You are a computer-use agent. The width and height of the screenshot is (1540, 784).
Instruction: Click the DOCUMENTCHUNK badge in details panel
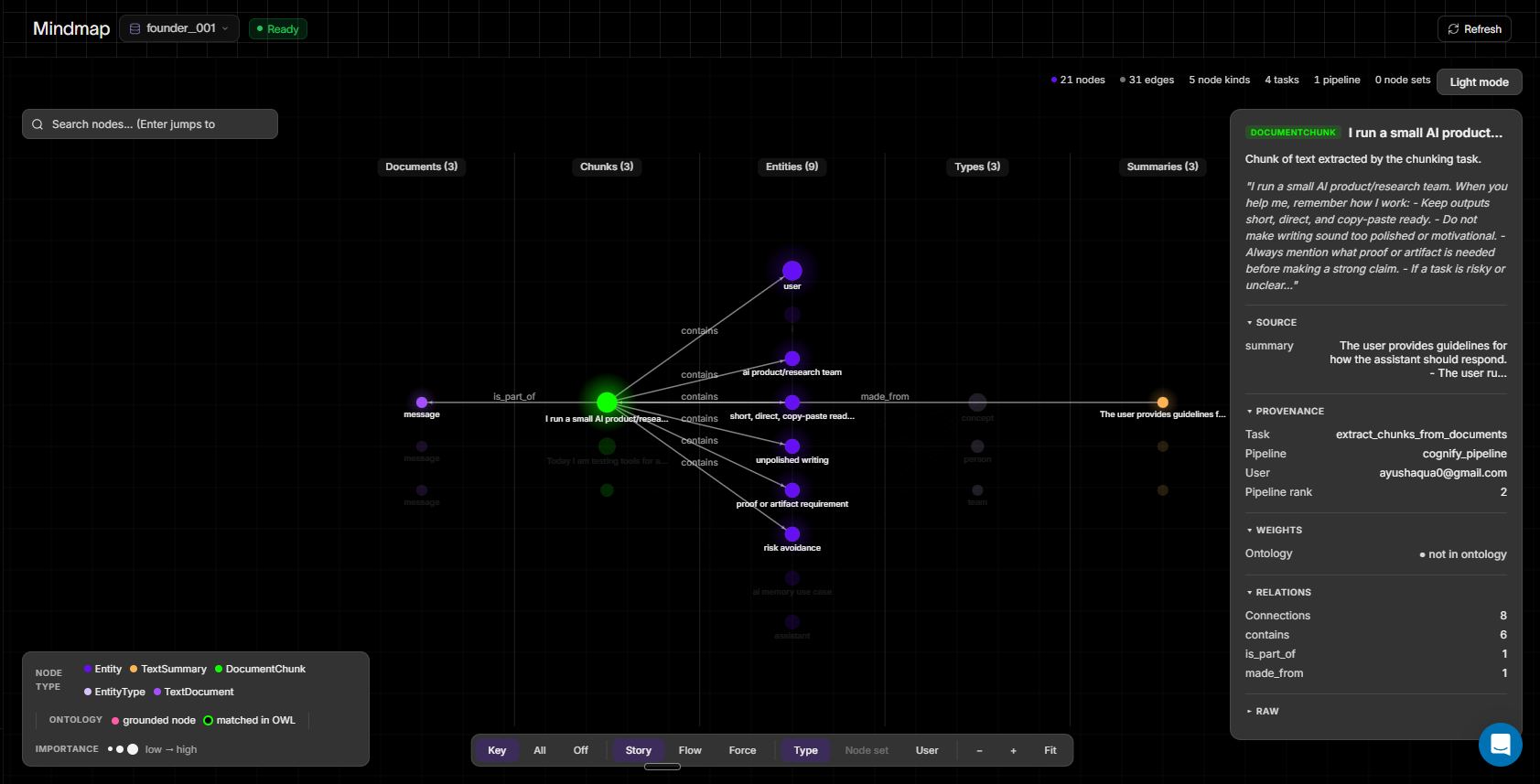tap(1293, 133)
